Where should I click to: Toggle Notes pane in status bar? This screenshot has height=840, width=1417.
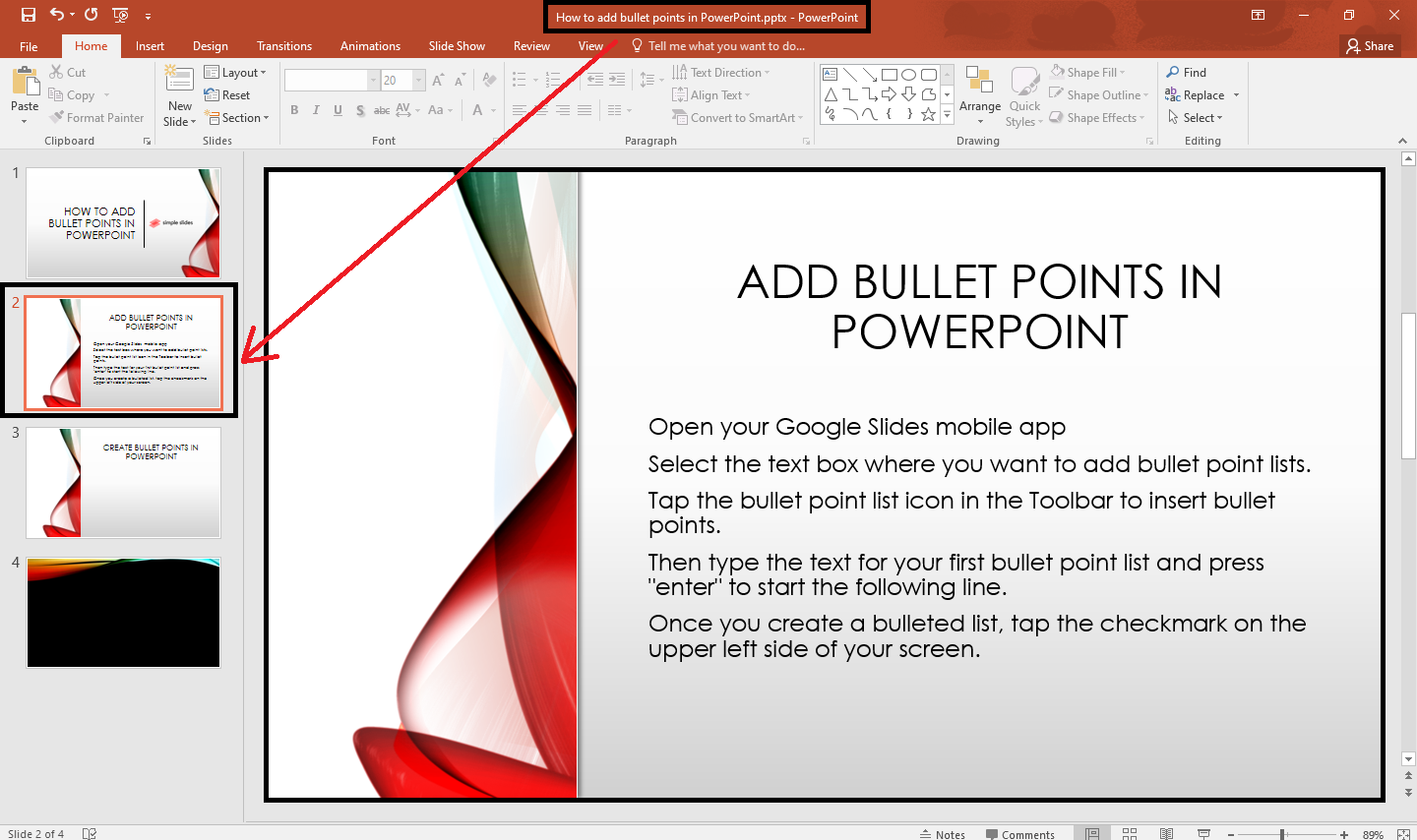click(x=943, y=834)
